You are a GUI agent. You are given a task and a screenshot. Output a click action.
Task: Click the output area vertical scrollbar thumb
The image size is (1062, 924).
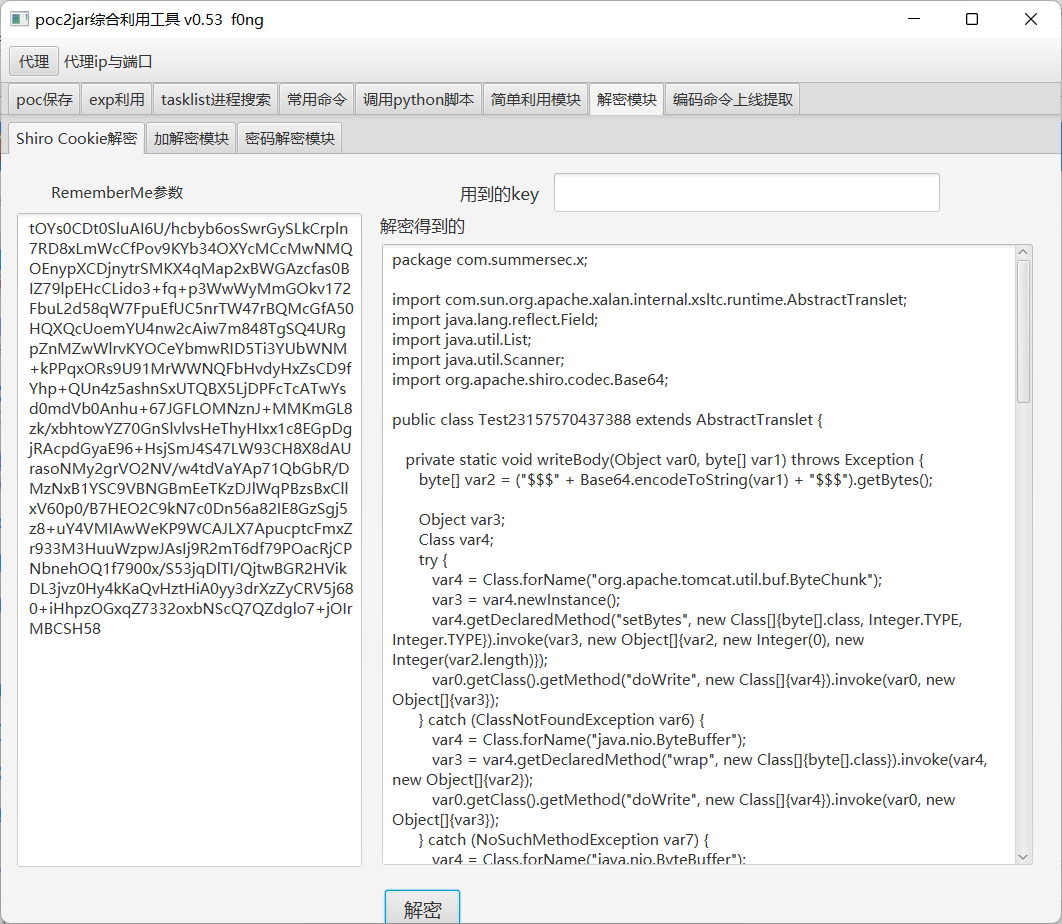(1023, 331)
